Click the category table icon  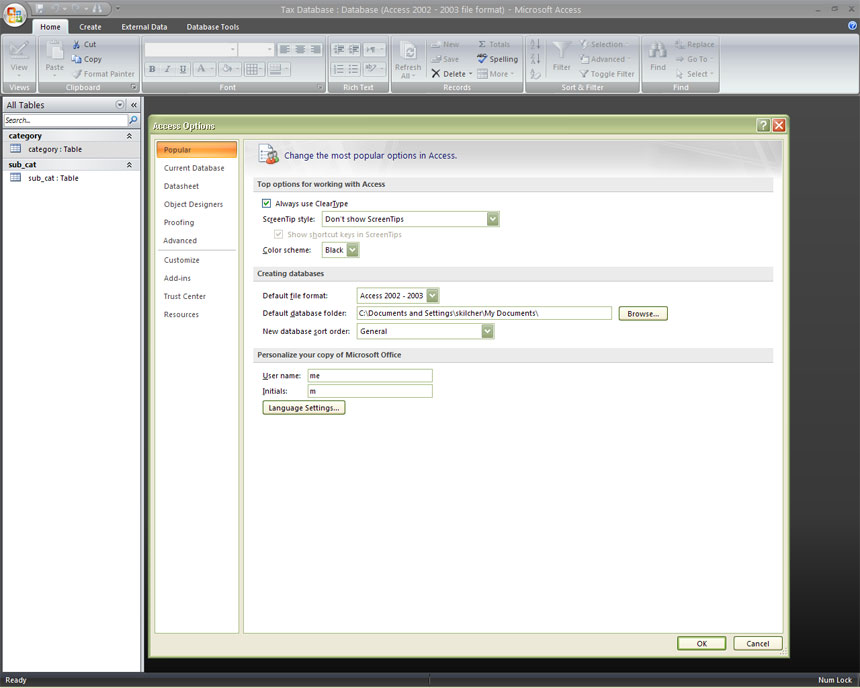(x=16, y=149)
